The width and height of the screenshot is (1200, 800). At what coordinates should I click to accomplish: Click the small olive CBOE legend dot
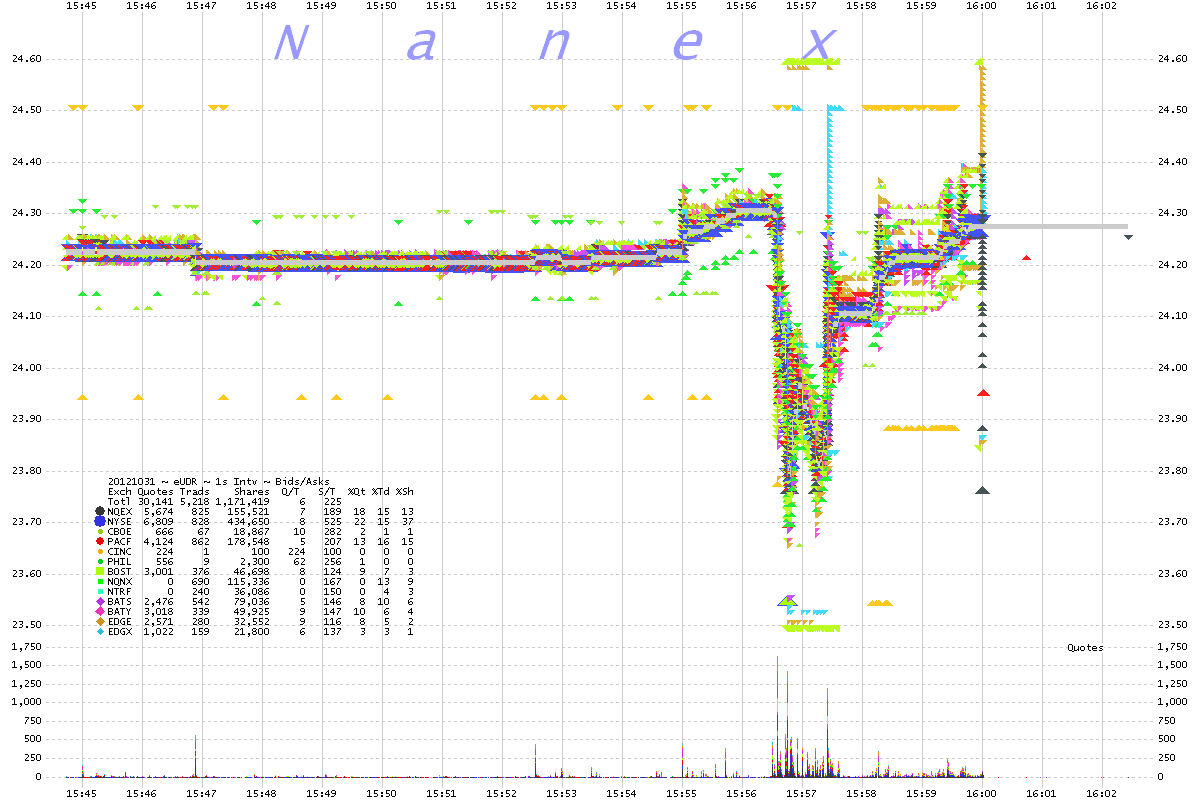point(99,531)
